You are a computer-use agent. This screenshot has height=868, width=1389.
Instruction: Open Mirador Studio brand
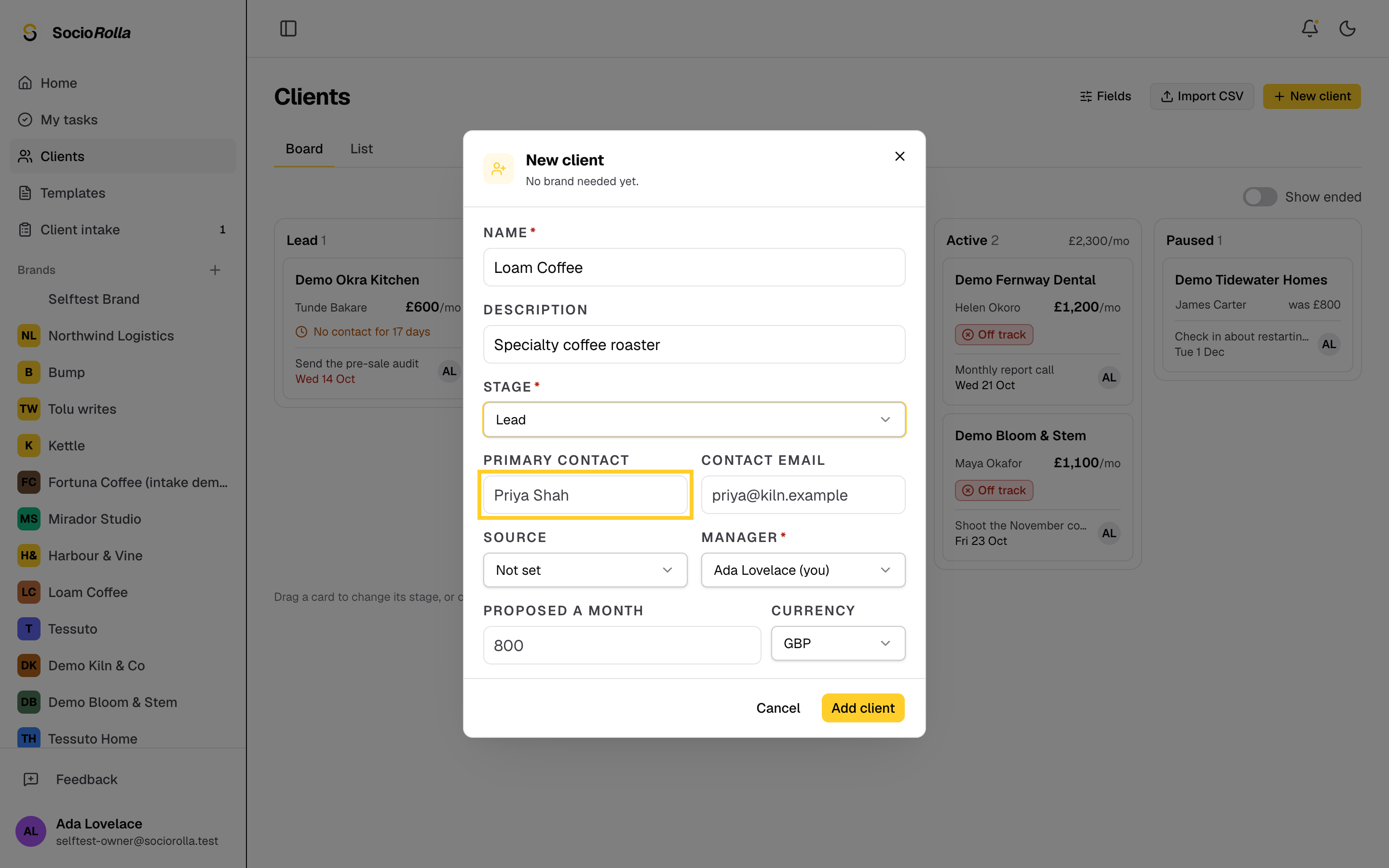(123, 519)
